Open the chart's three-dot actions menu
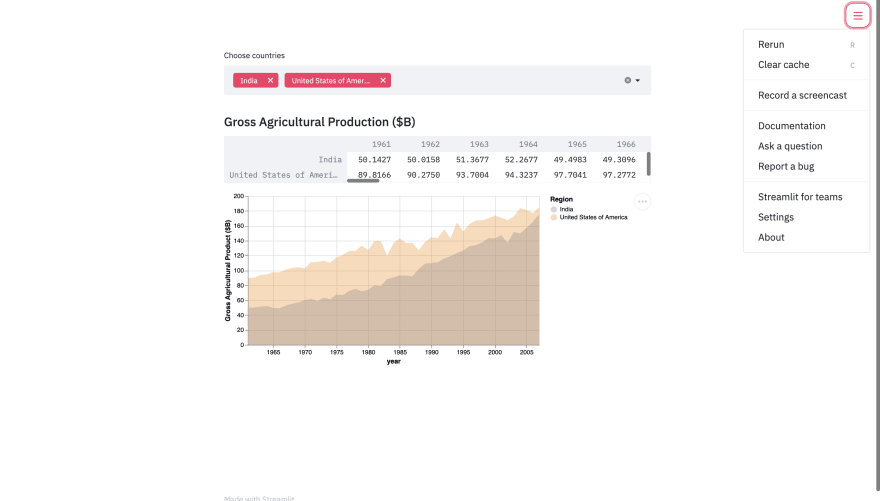This screenshot has height=501, width=880. [642, 201]
